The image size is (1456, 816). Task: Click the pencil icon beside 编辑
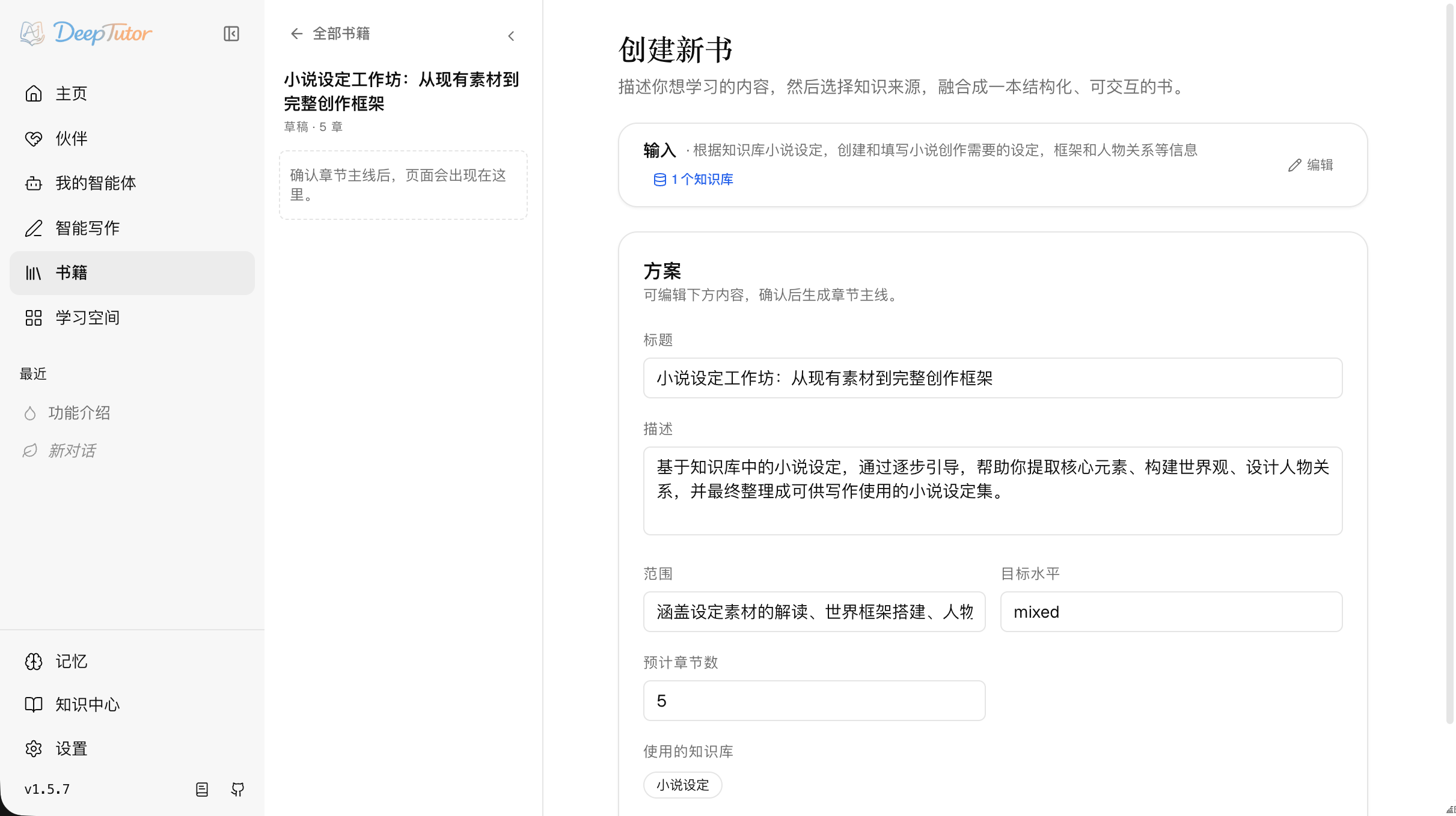click(1295, 165)
